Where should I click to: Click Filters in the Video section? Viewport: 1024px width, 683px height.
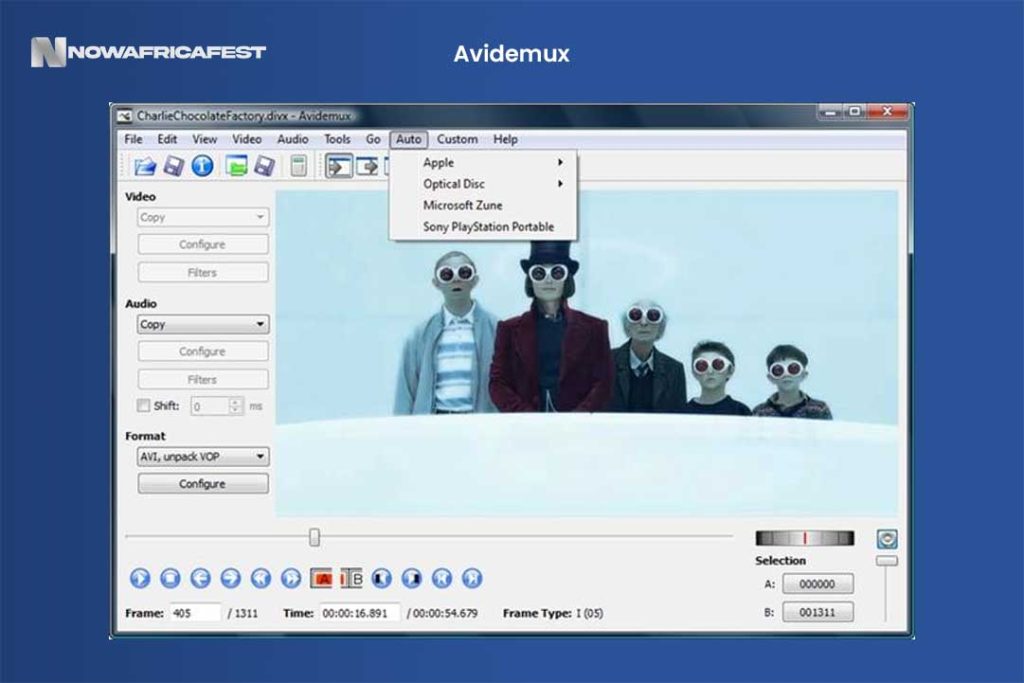pos(202,272)
